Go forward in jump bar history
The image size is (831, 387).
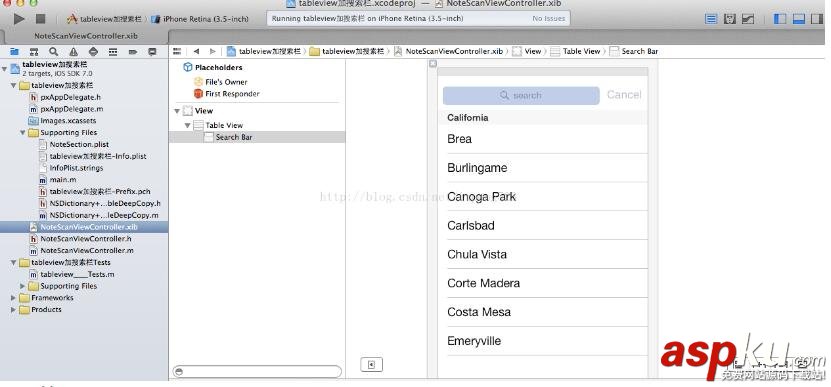213,51
